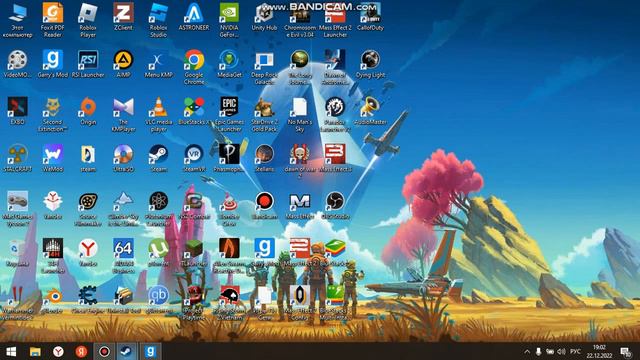
Task: Select the Phasmophobia shortcut
Action: (229, 158)
